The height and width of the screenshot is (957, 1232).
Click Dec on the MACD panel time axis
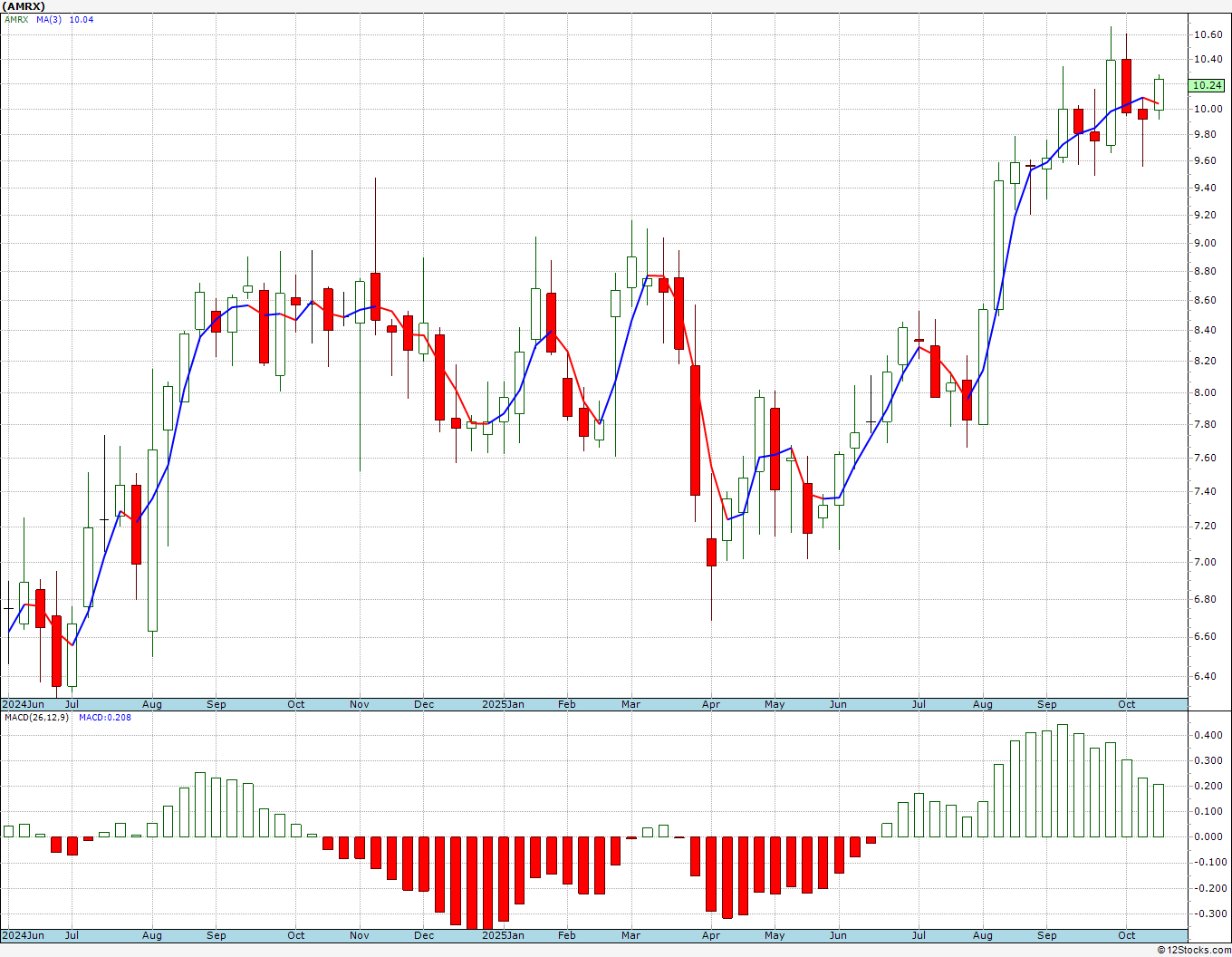pos(424,935)
